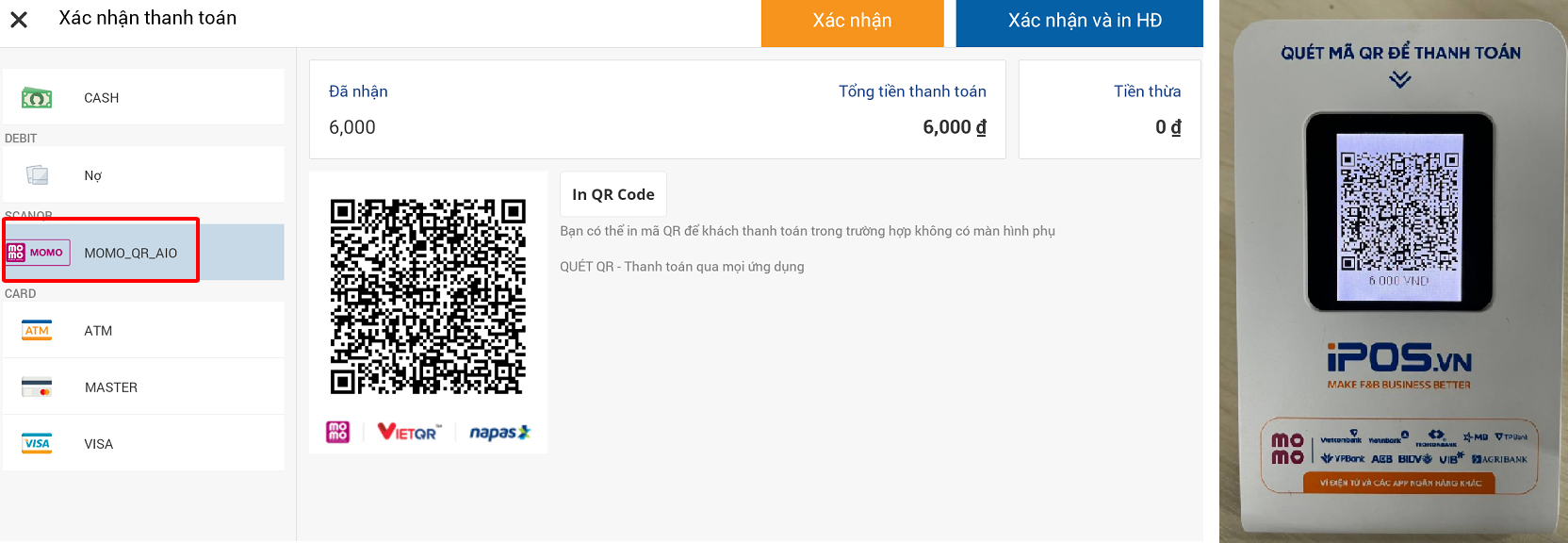Choose CASH payment method
Viewport: 1568px width, 543px height.
coord(102,98)
